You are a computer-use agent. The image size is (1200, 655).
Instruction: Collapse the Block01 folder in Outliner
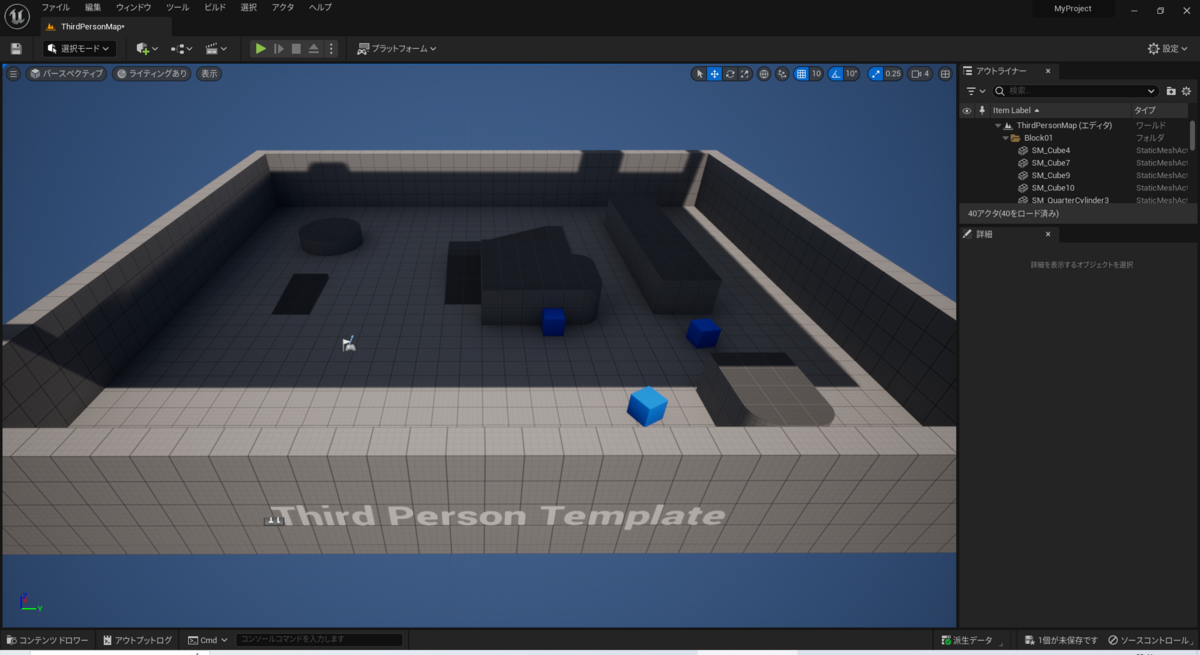coord(1006,137)
